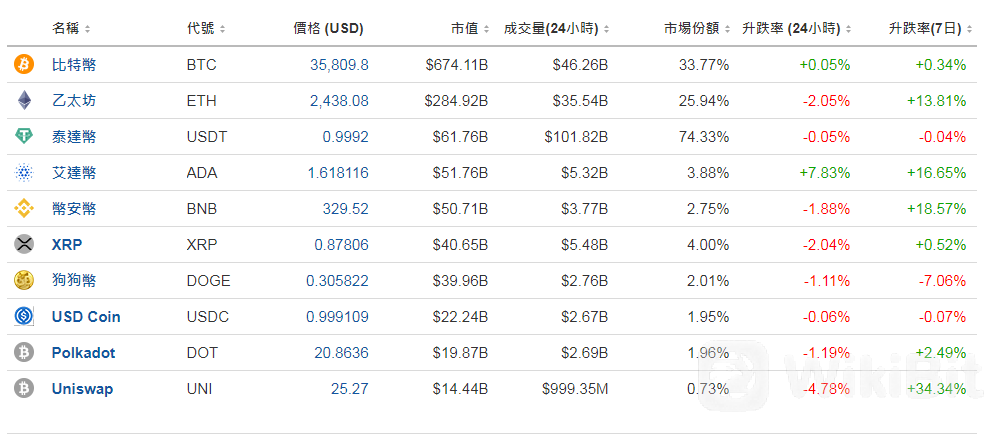Viewport: 1001px width, 434px height.
Task: Click Uniswap volume $999.35M
Action: [575, 388]
